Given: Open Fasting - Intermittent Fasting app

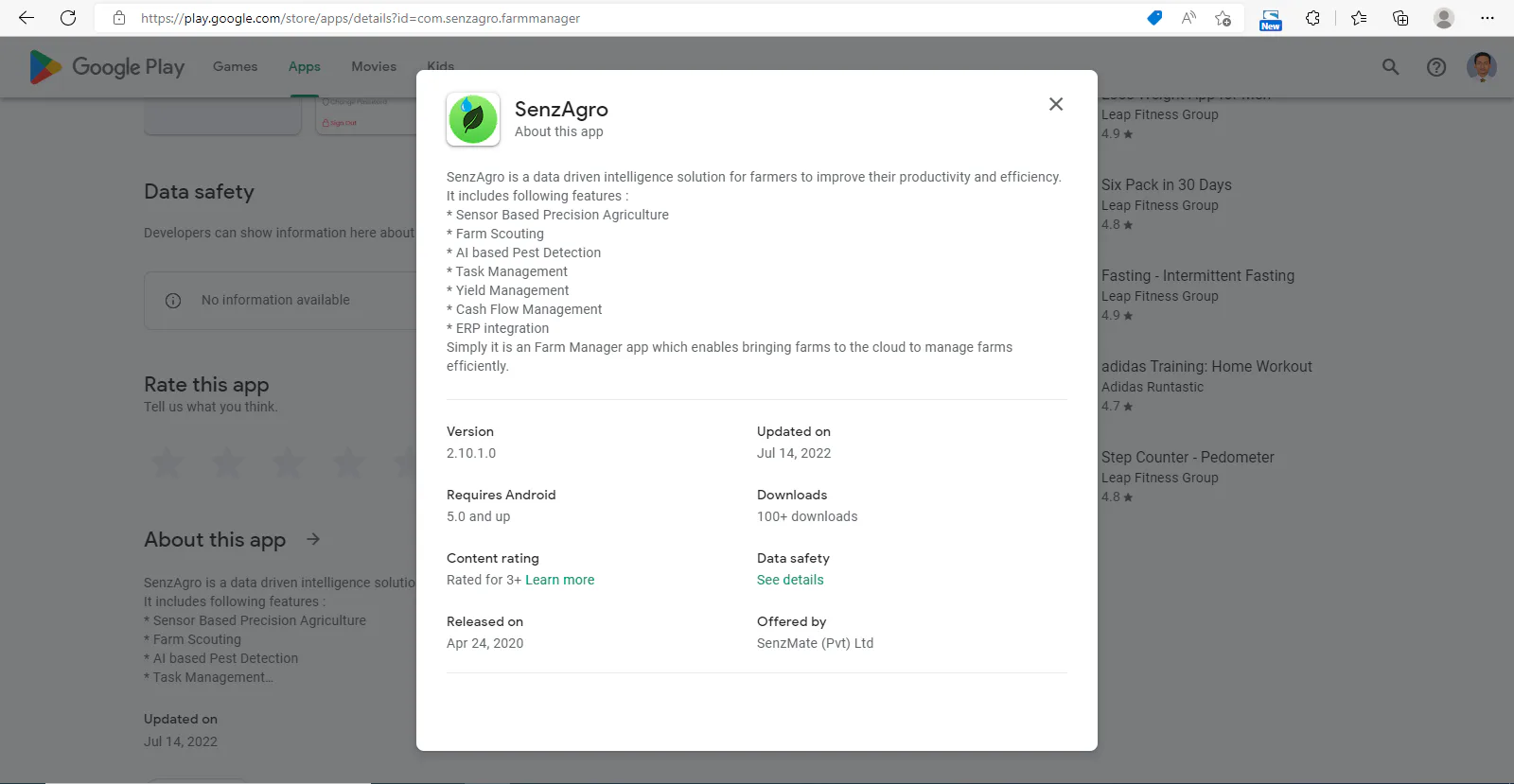Looking at the screenshot, I should click(1198, 275).
